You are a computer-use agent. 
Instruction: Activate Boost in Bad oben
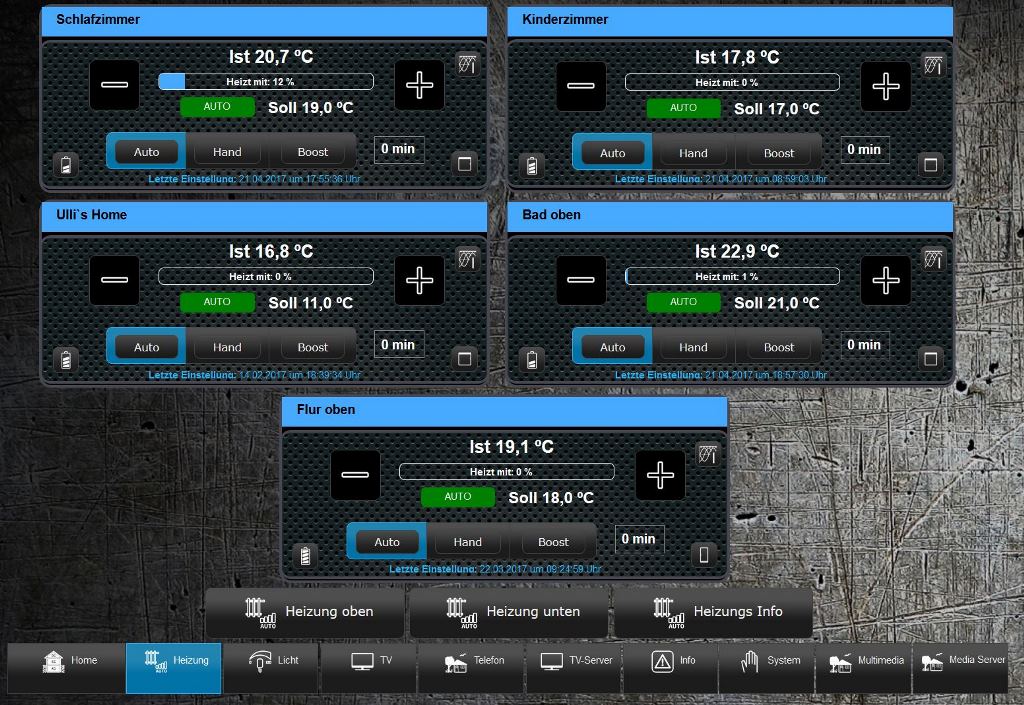(x=779, y=347)
